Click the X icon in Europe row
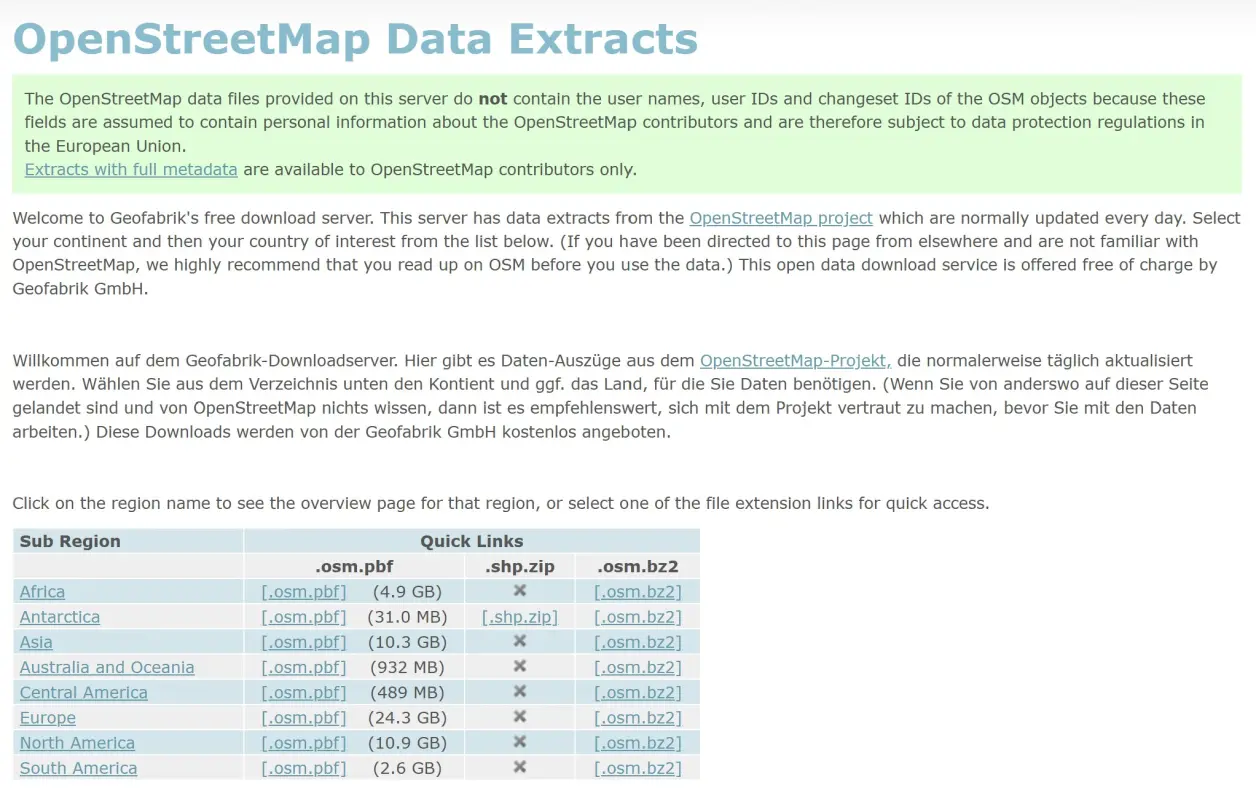This screenshot has height=804, width=1256. click(520, 717)
